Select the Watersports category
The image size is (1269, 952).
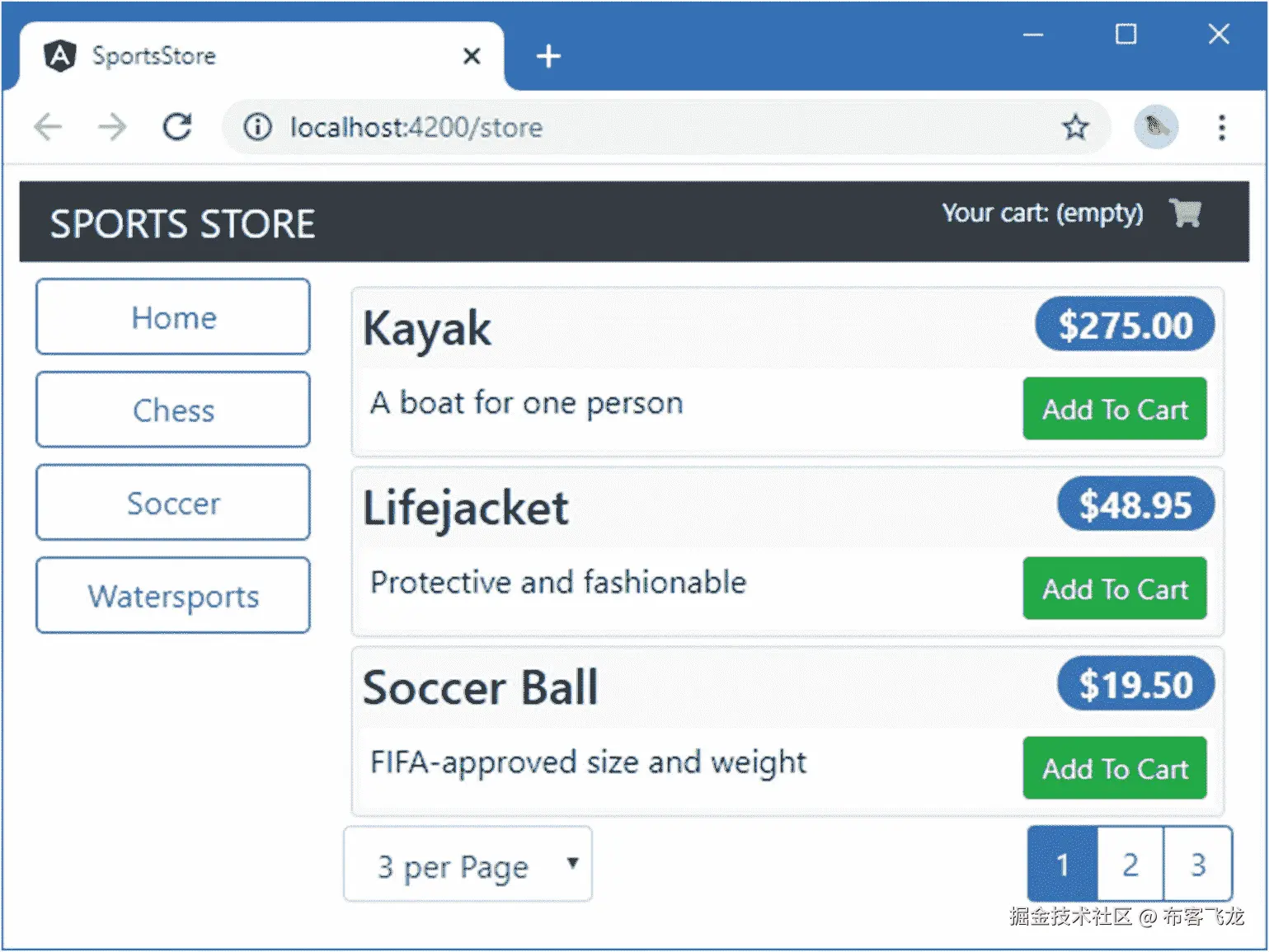coord(173,595)
